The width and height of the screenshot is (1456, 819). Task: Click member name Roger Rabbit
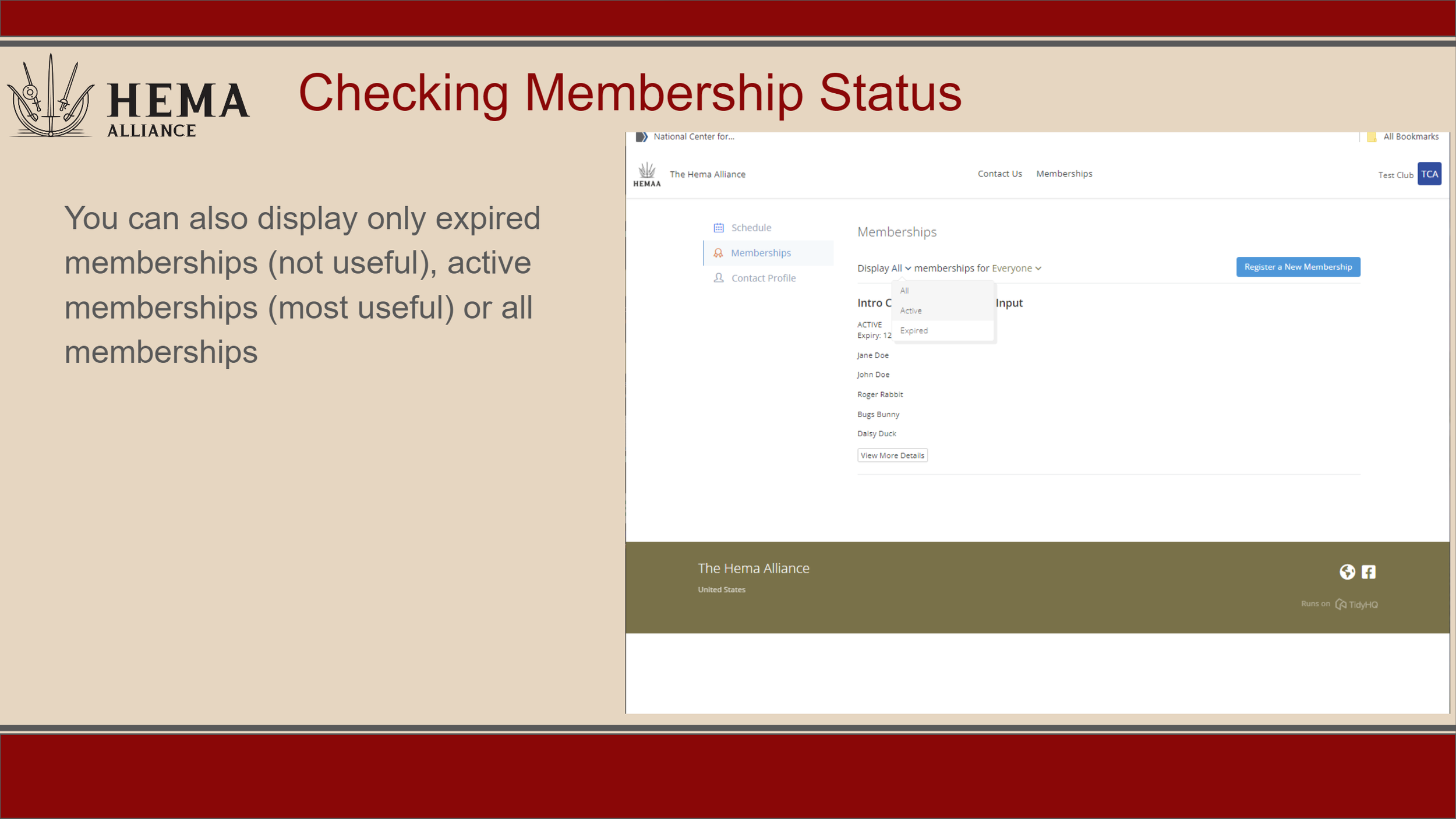click(x=880, y=394)
